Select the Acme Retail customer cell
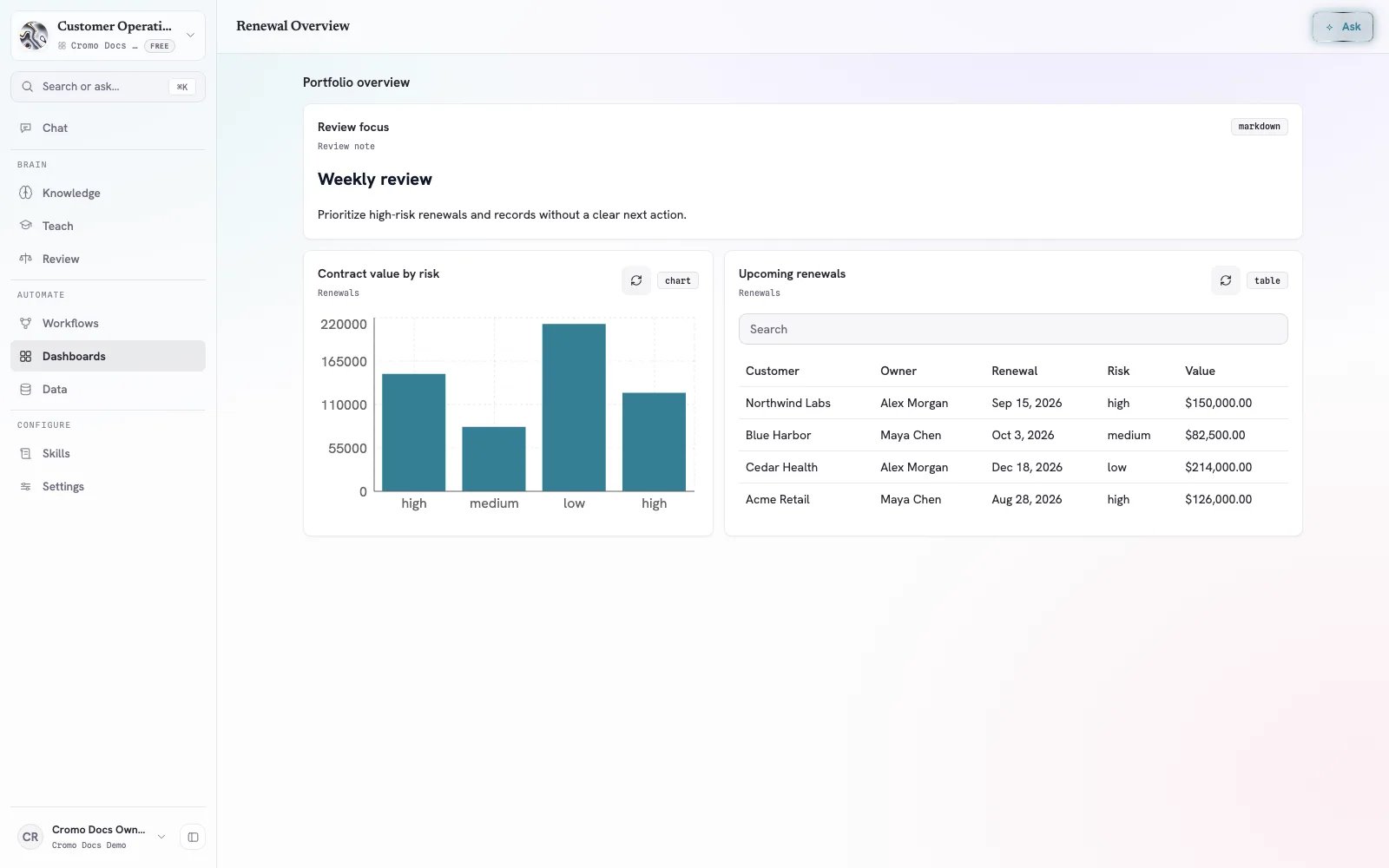1389x868 pixels. 778,499
